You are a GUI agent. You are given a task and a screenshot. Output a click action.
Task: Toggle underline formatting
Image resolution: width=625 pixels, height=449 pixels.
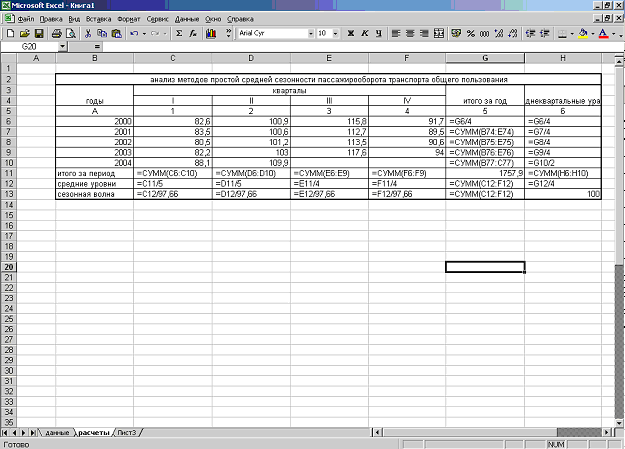pos(377,33)
